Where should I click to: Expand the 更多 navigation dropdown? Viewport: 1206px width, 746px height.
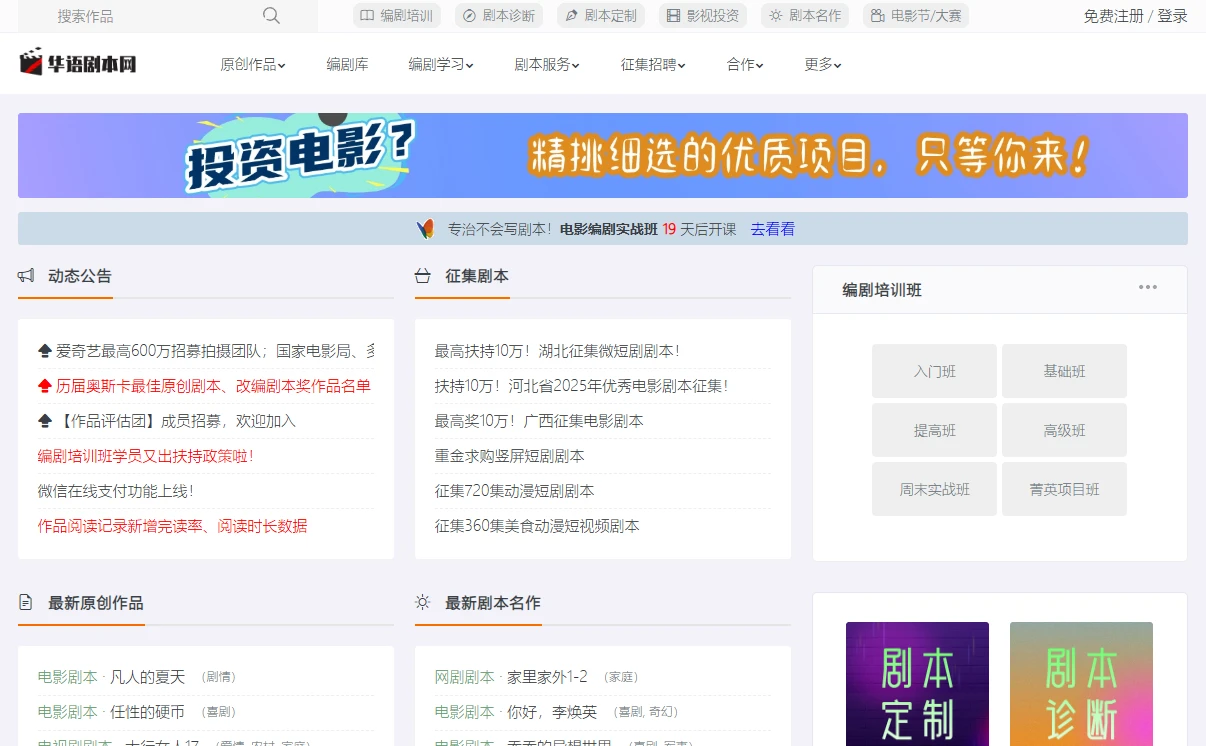pyautogui.click(x=822, y=62)
